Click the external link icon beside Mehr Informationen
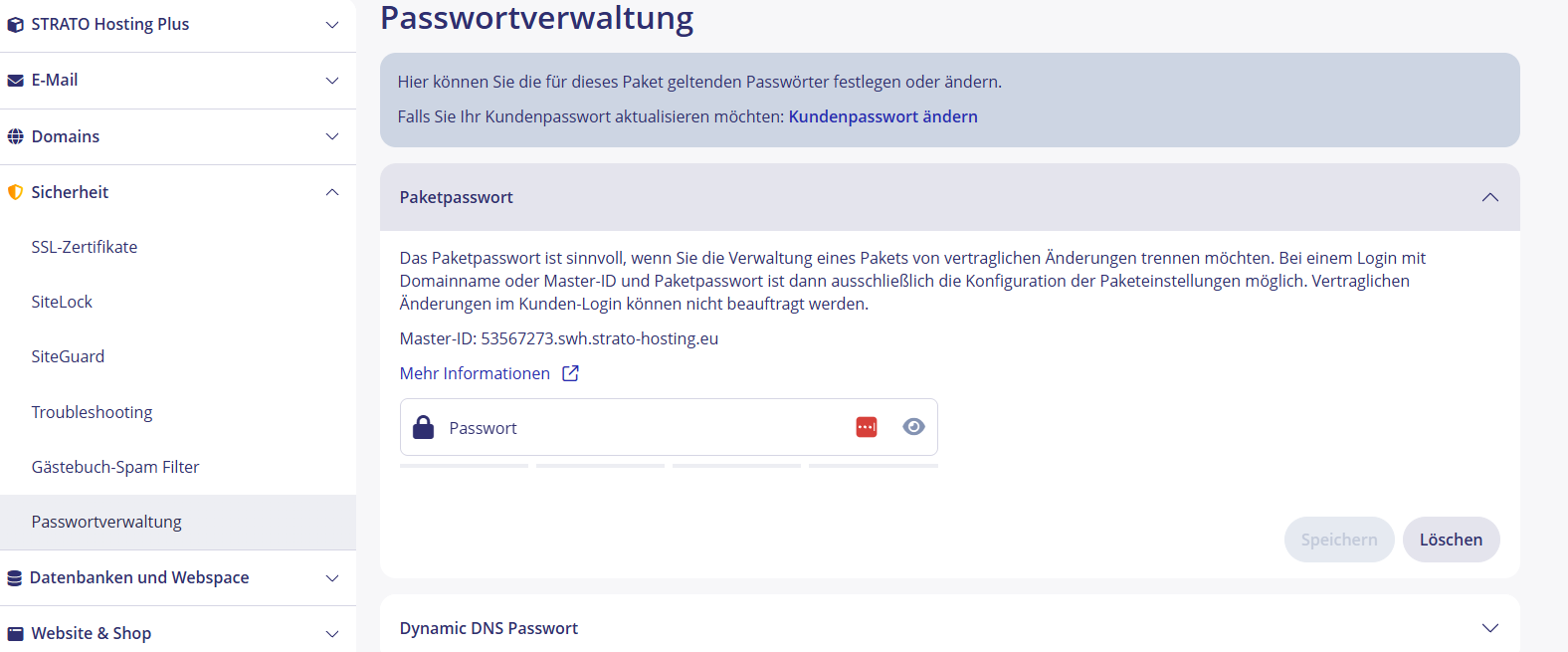The height and width of the screenshot is (652, 1568). (x=570, y=373)
